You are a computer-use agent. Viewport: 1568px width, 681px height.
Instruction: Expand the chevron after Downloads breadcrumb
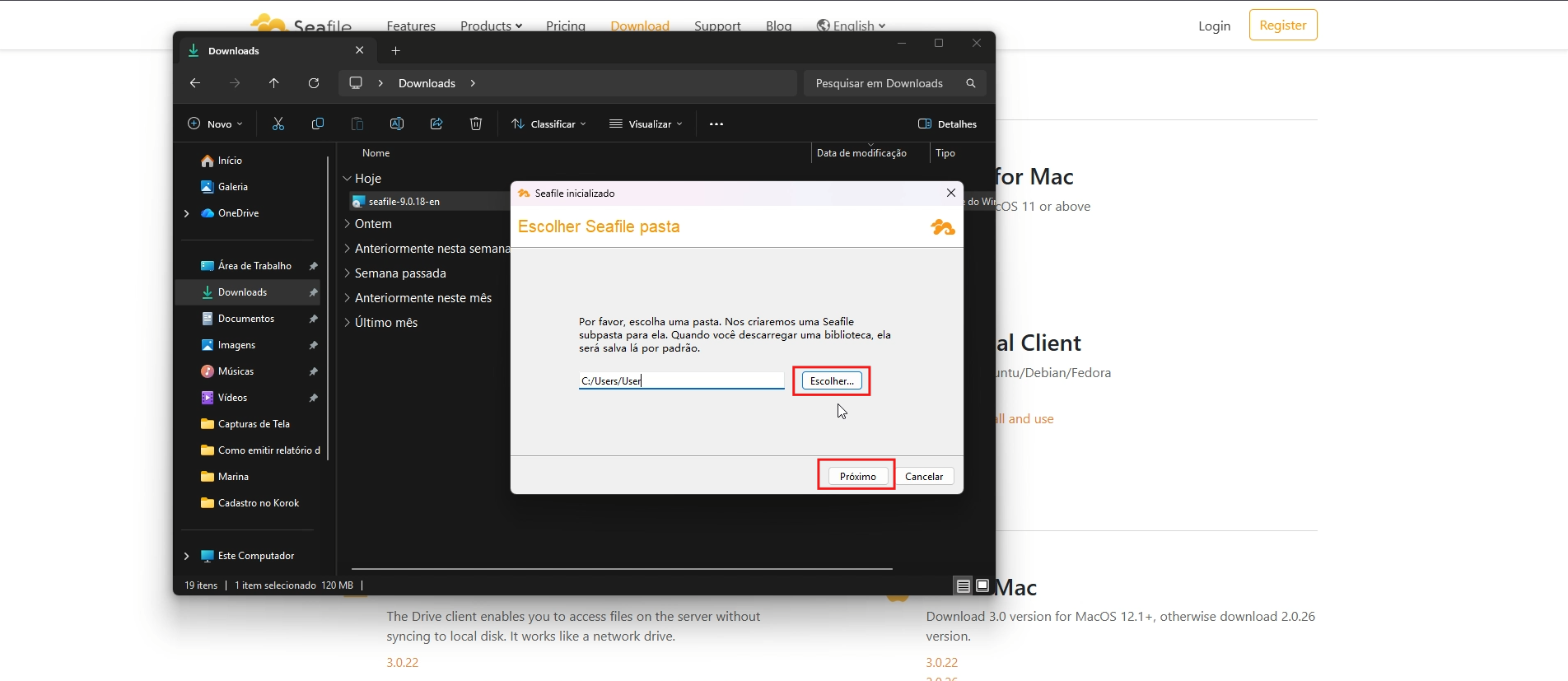pos(473,83)
